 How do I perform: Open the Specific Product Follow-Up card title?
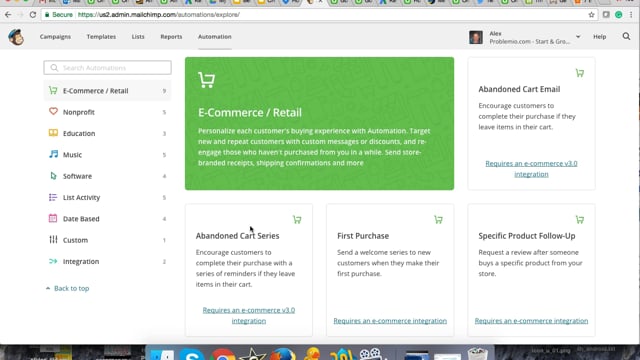tap(527, 236)
